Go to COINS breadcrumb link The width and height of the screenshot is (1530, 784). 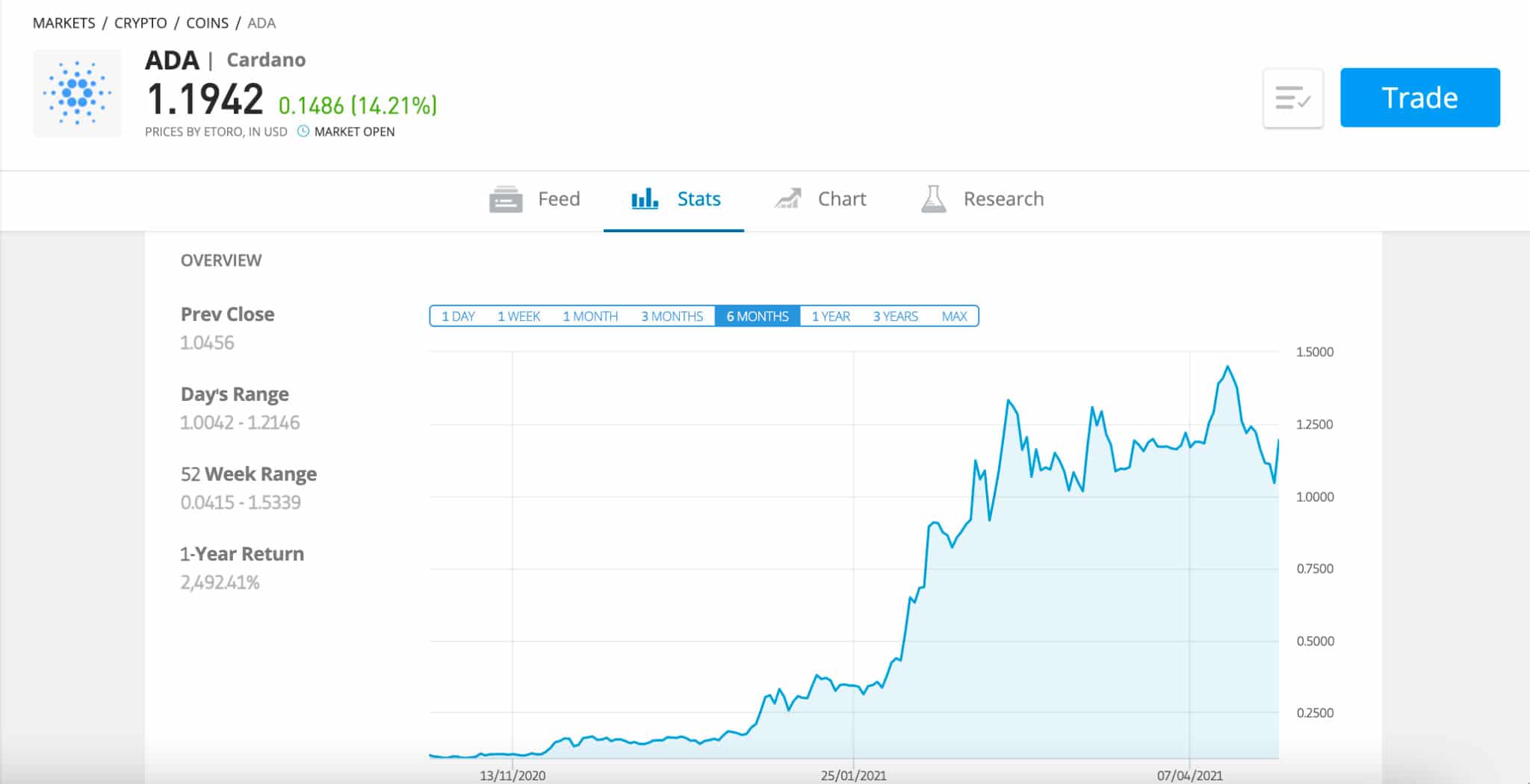coord(207,23)
